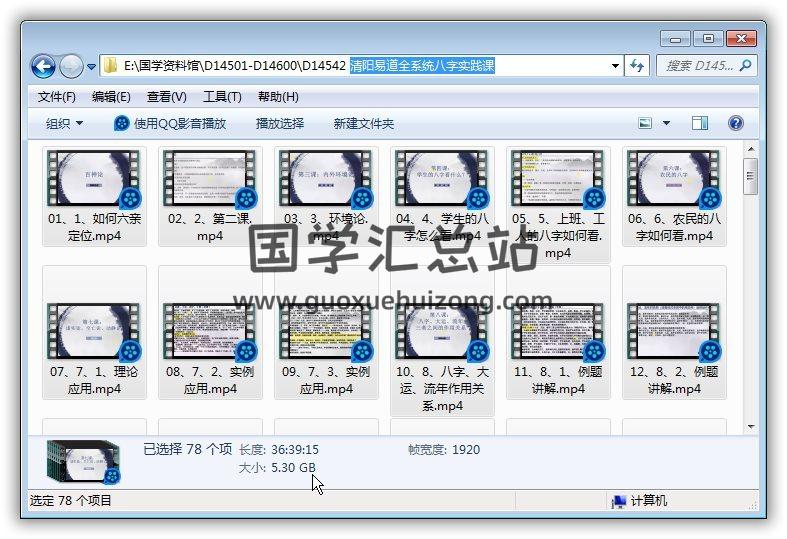Click the QQ影音 icon in the toolbar

(x=121, y=123)
